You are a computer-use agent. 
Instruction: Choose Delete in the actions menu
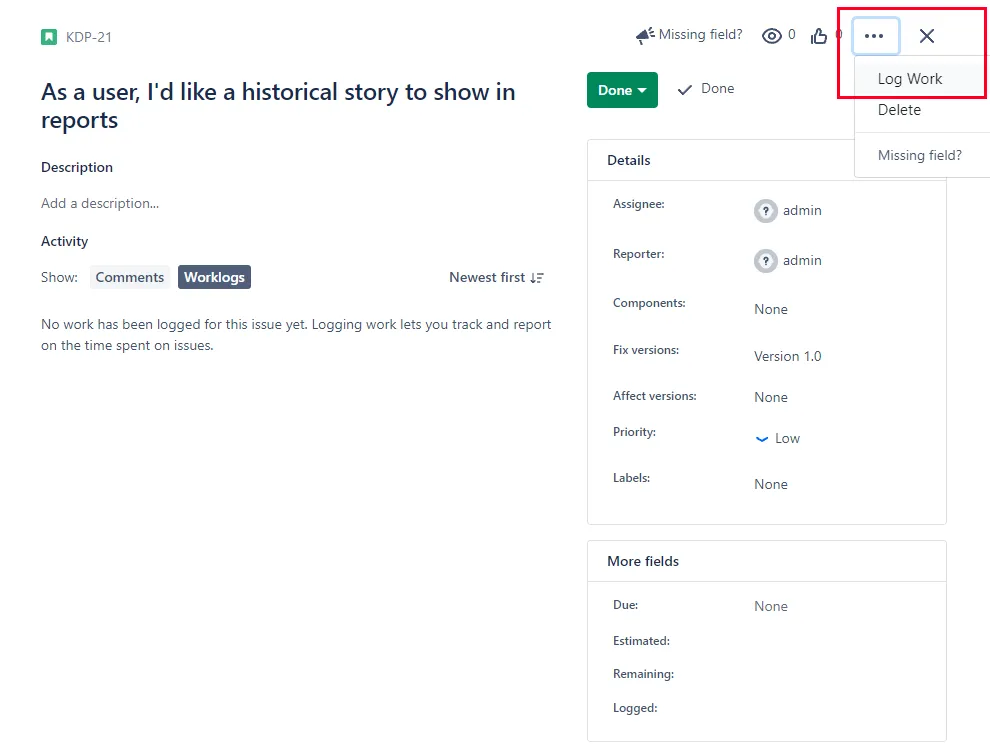point(899,110)
